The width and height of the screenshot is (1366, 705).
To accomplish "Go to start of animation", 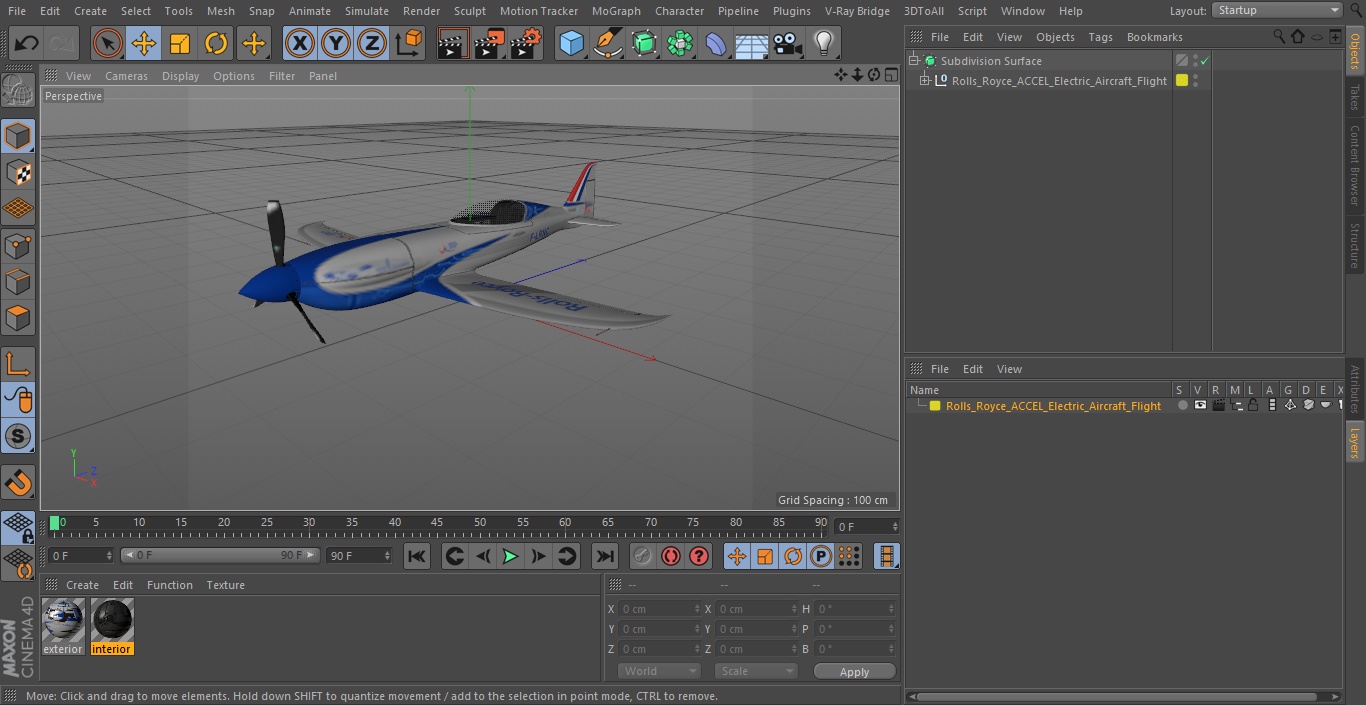I will point(417,557).
